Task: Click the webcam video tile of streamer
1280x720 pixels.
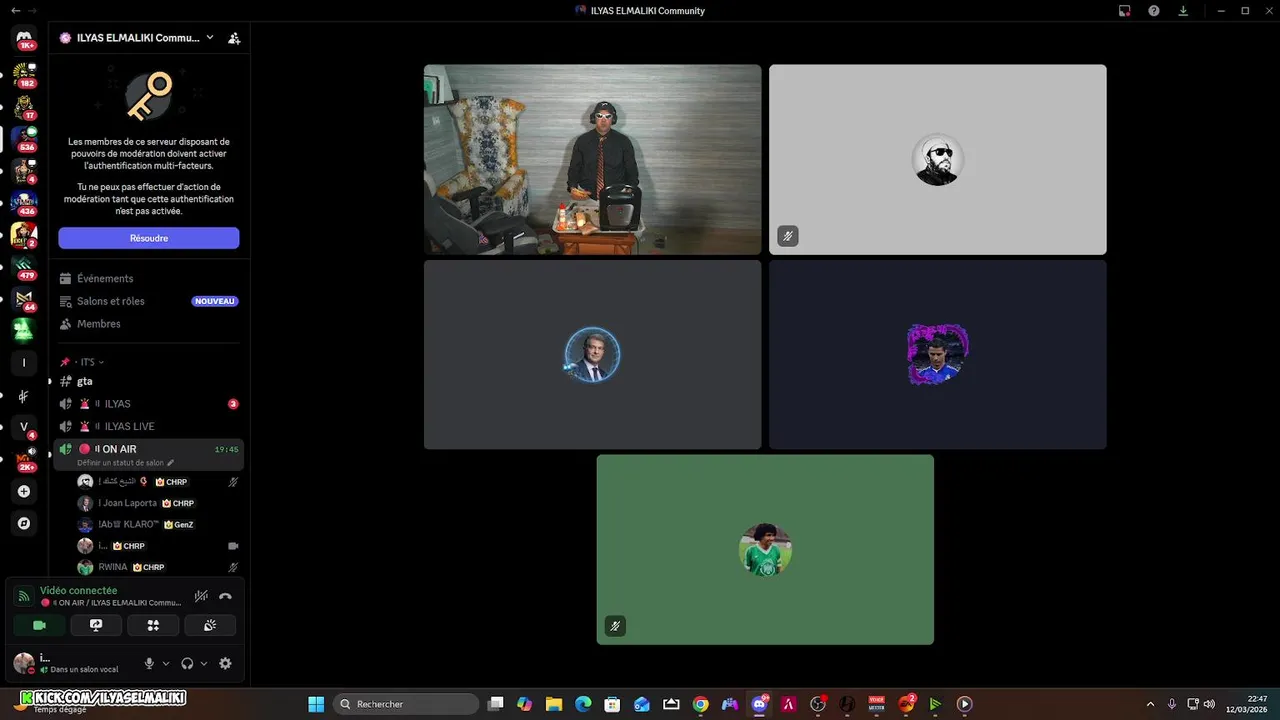Action: tap(592, 160)
